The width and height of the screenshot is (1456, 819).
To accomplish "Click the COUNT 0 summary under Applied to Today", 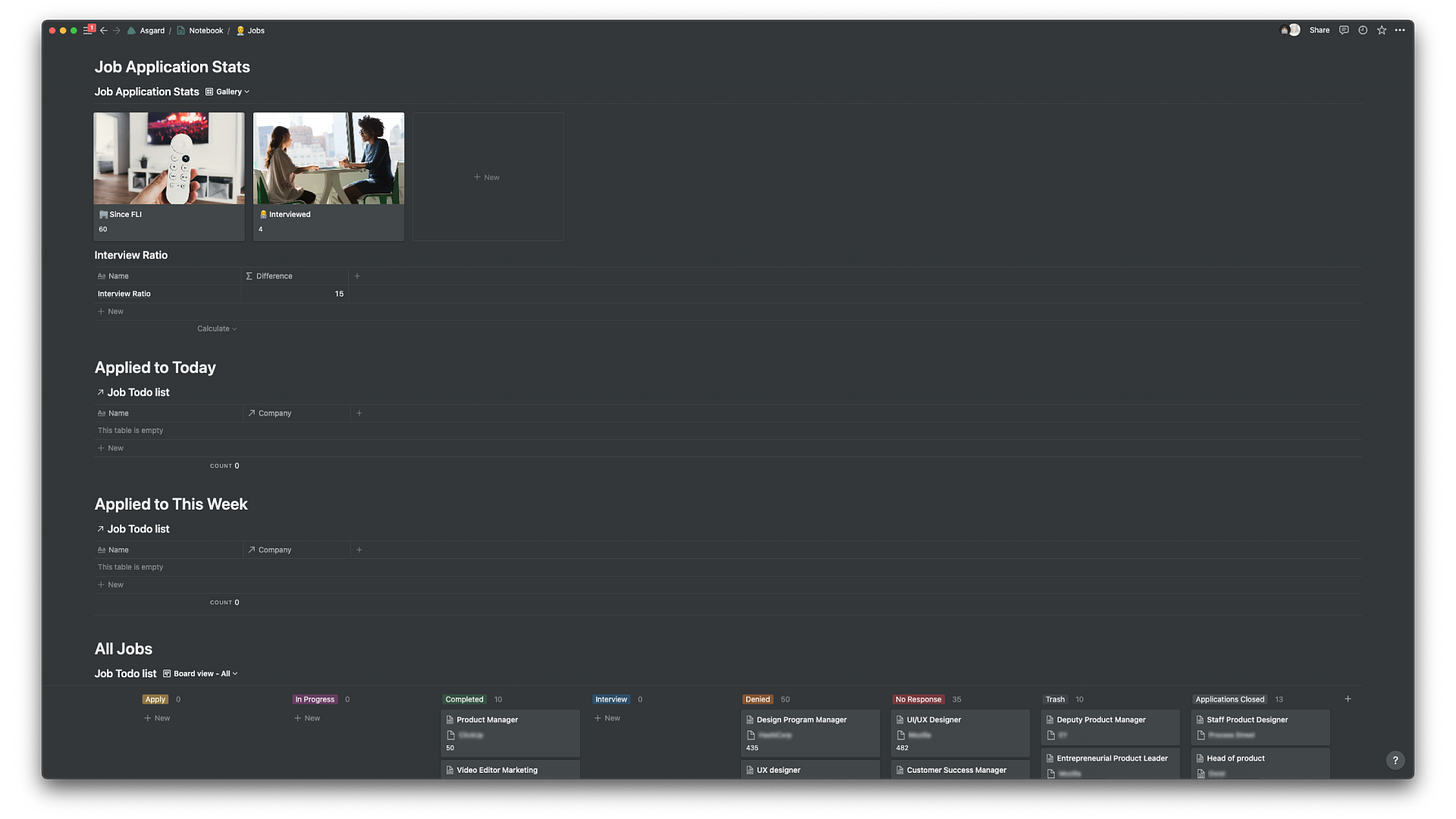I will click(x=224, y=466).
